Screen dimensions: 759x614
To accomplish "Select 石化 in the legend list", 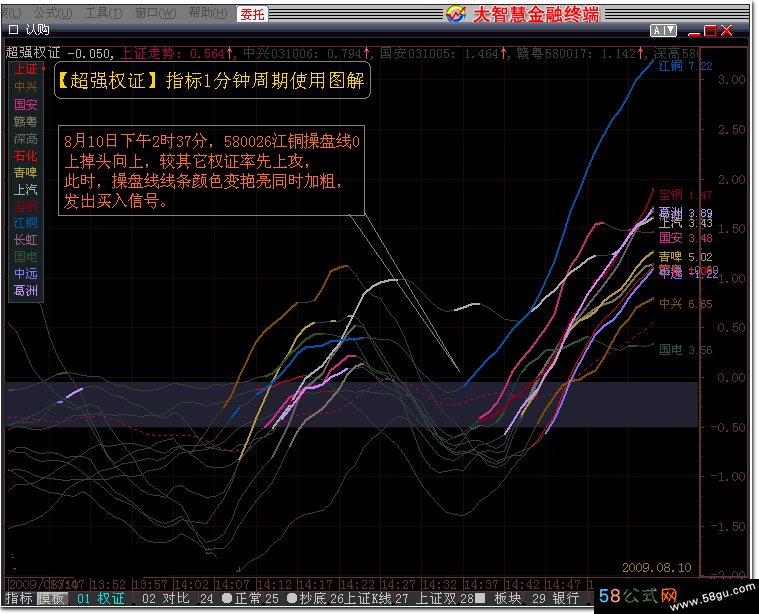I will tap(25, 156).
